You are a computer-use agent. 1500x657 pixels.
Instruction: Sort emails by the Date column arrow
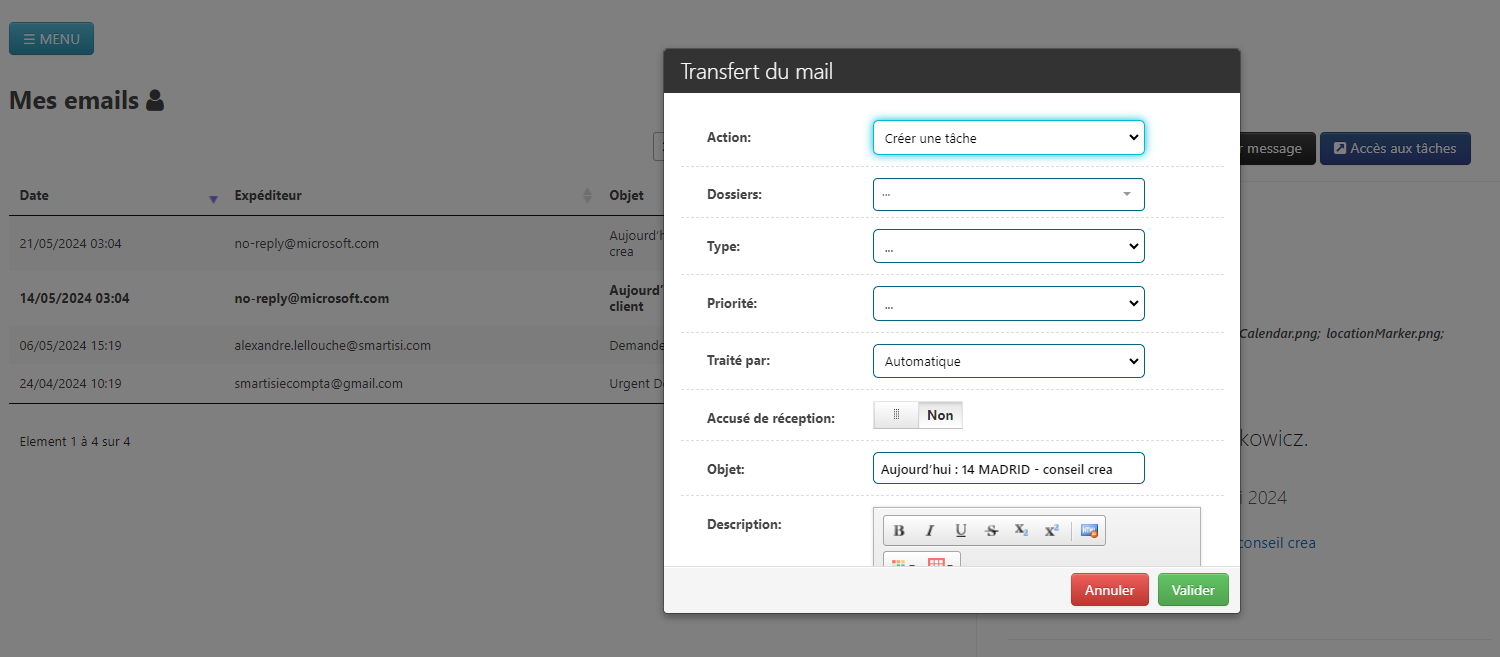pos(212,198)
